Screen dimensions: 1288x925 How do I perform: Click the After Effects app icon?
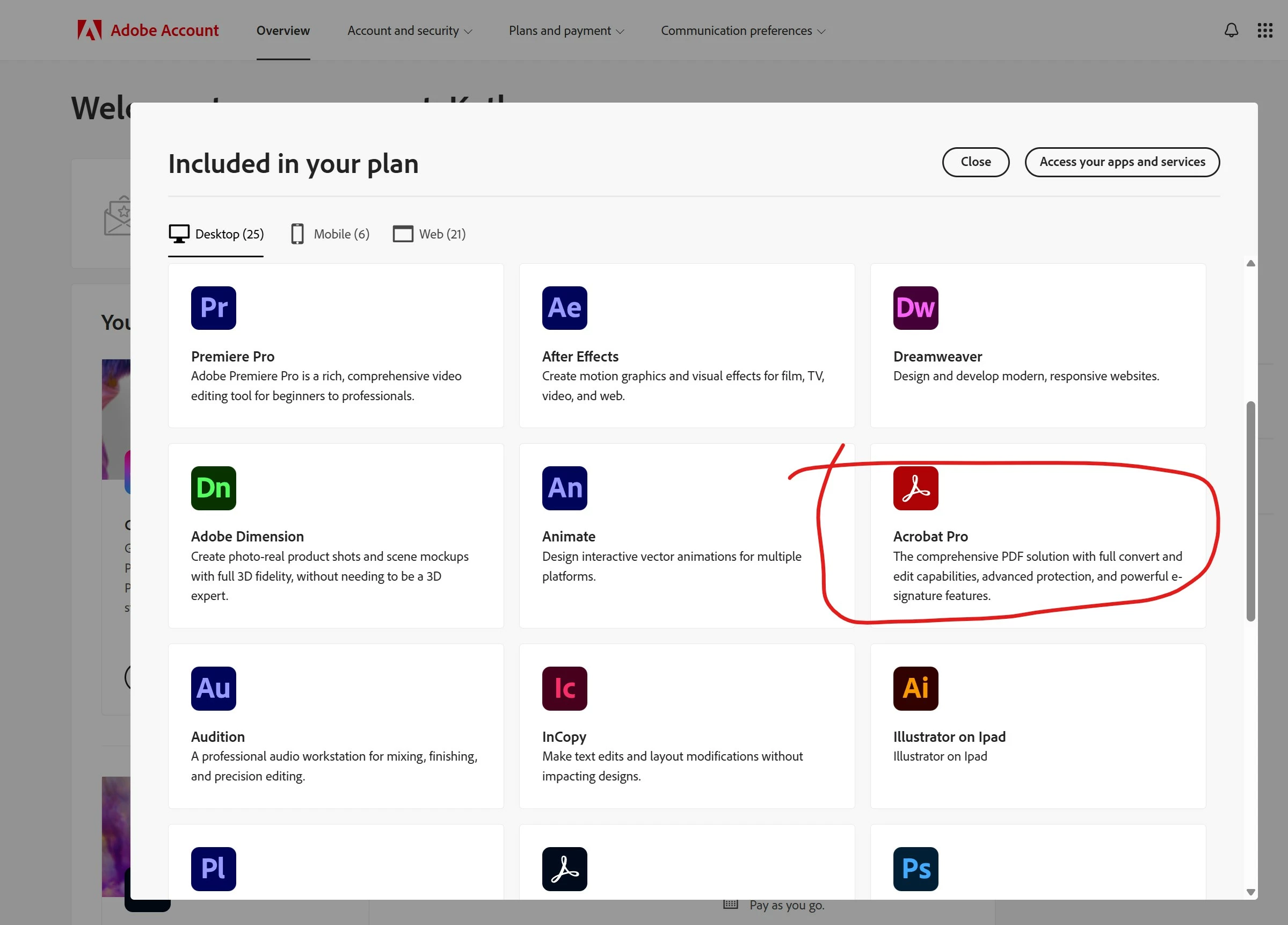click(564, 308)
